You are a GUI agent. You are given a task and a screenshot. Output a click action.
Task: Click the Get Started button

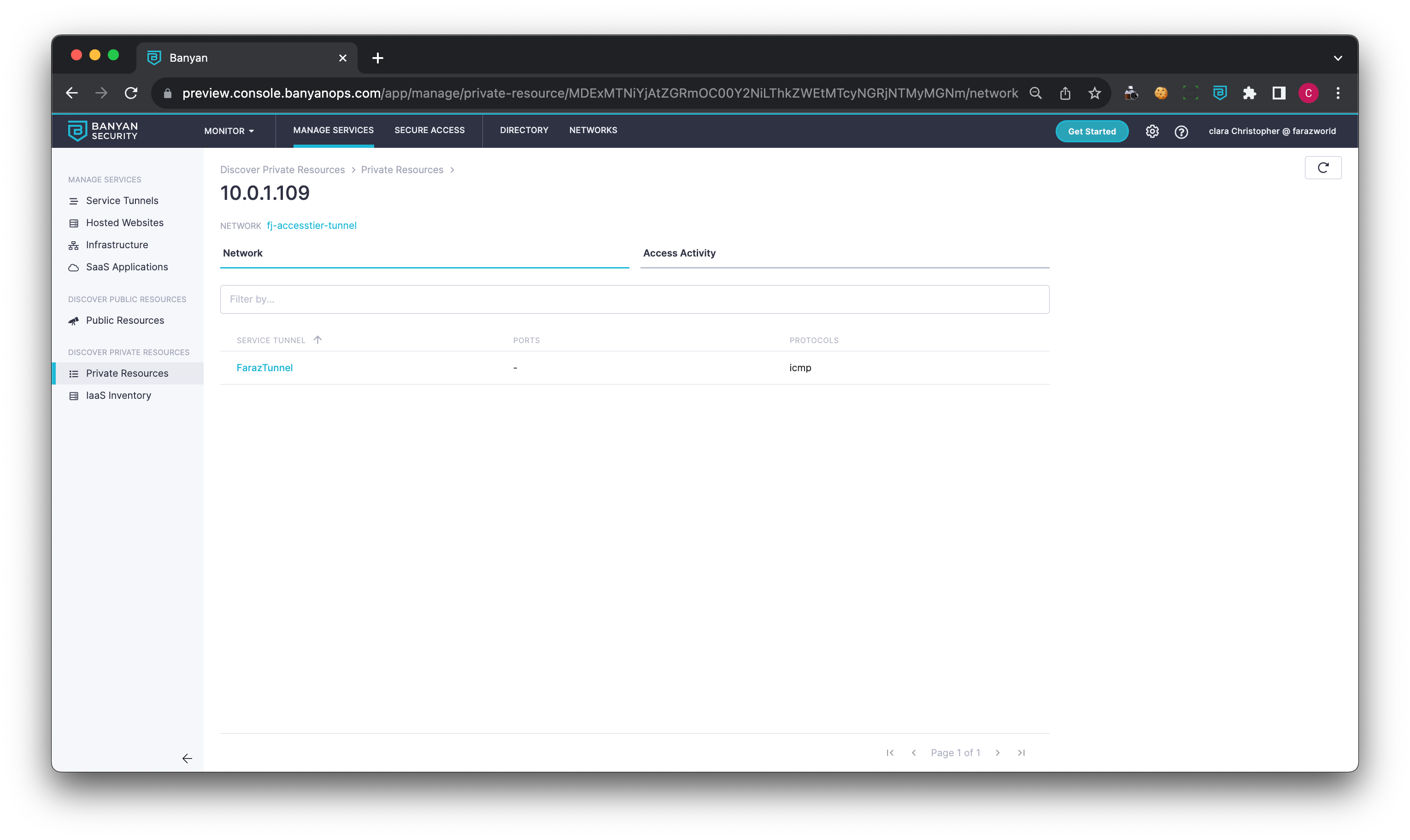1091,131
